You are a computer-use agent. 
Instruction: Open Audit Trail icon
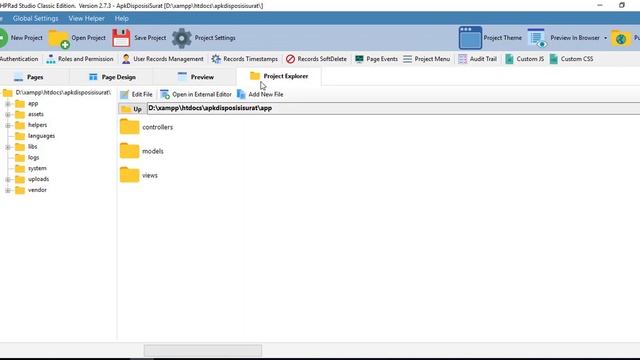point(462,59)
